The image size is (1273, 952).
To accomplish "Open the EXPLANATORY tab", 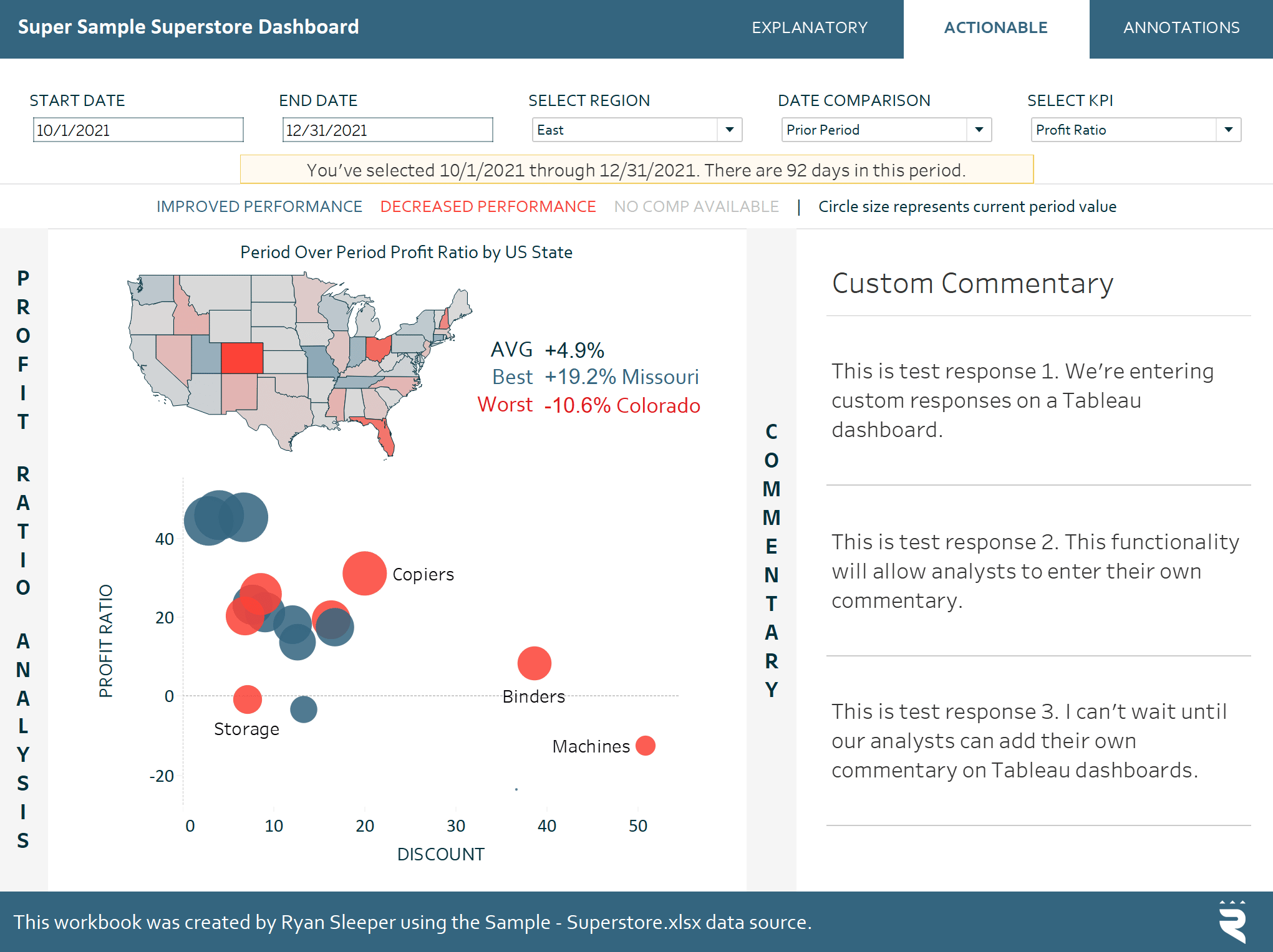I will pyautogui.click(x=809, y=28).
